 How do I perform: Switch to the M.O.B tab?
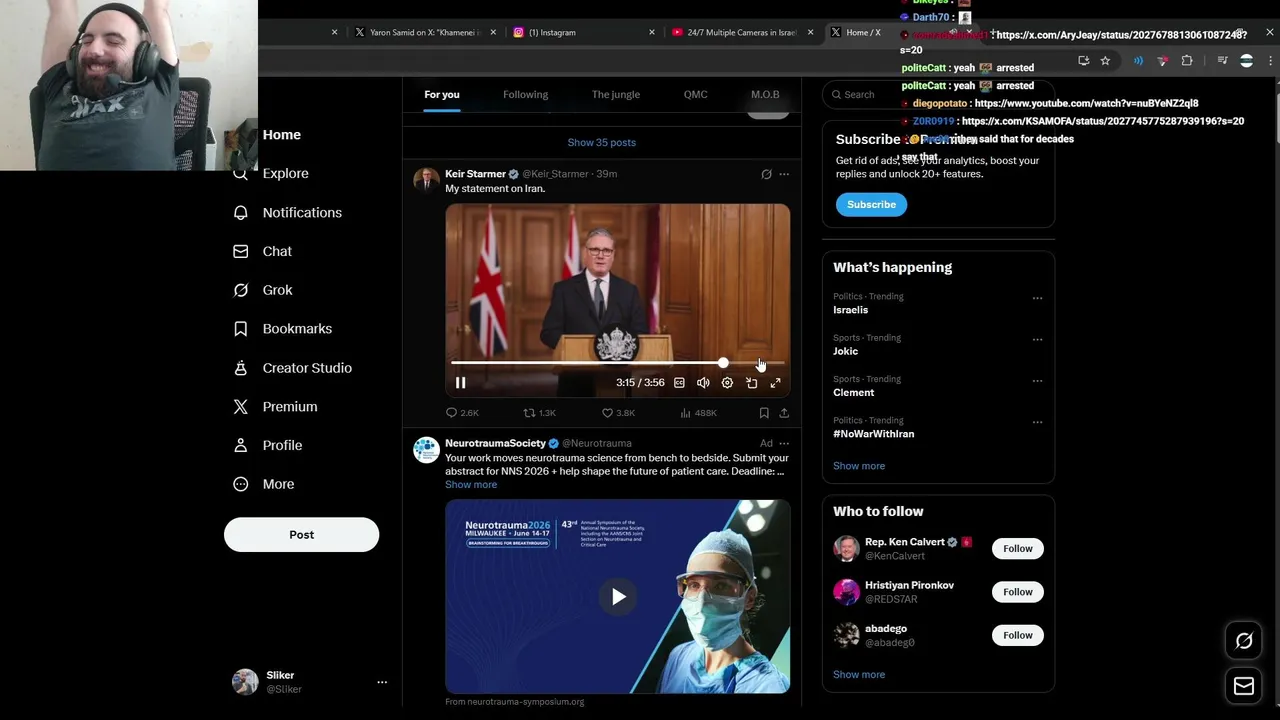point(765,94)
